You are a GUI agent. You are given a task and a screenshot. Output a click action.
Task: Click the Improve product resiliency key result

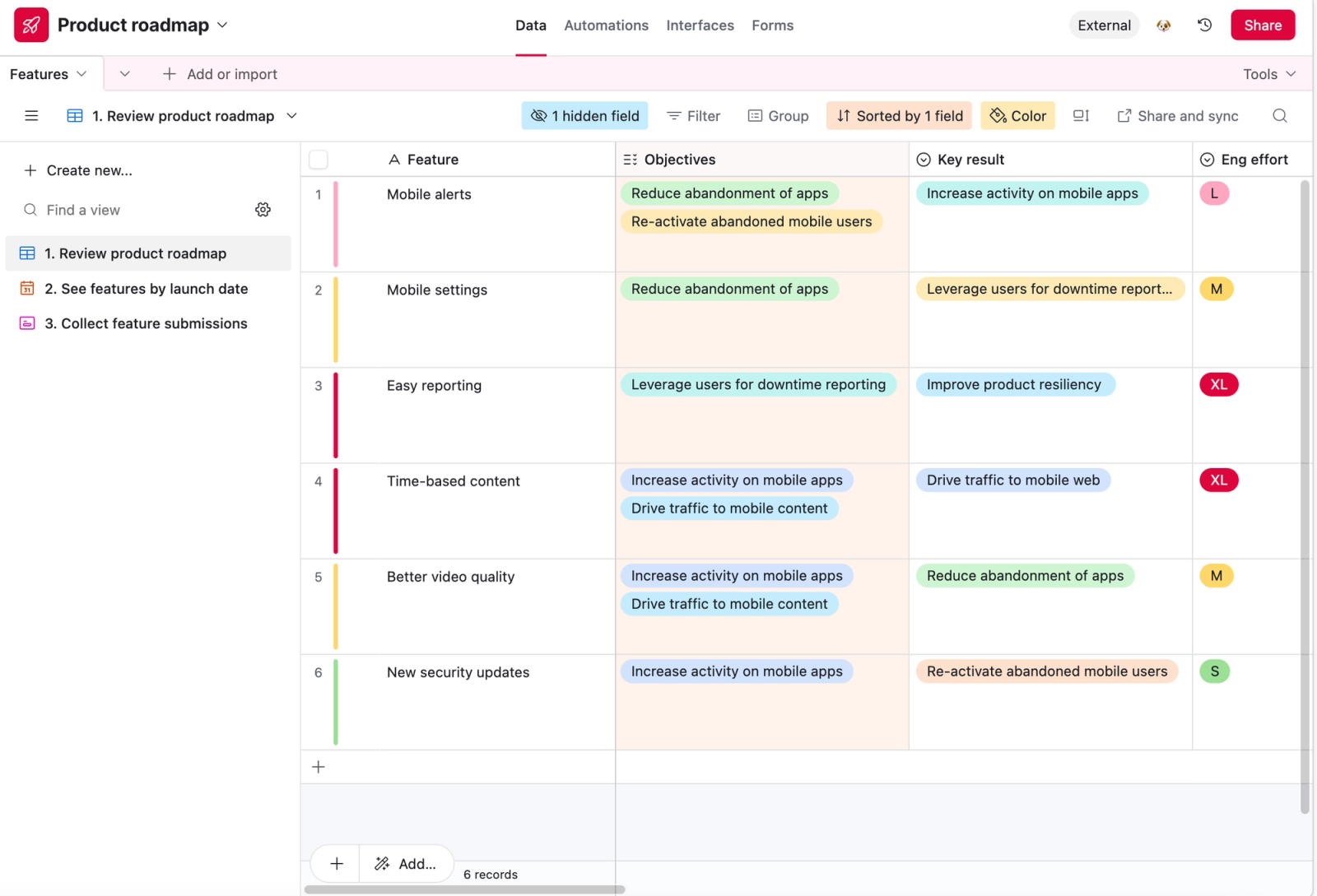point(1014,384)
